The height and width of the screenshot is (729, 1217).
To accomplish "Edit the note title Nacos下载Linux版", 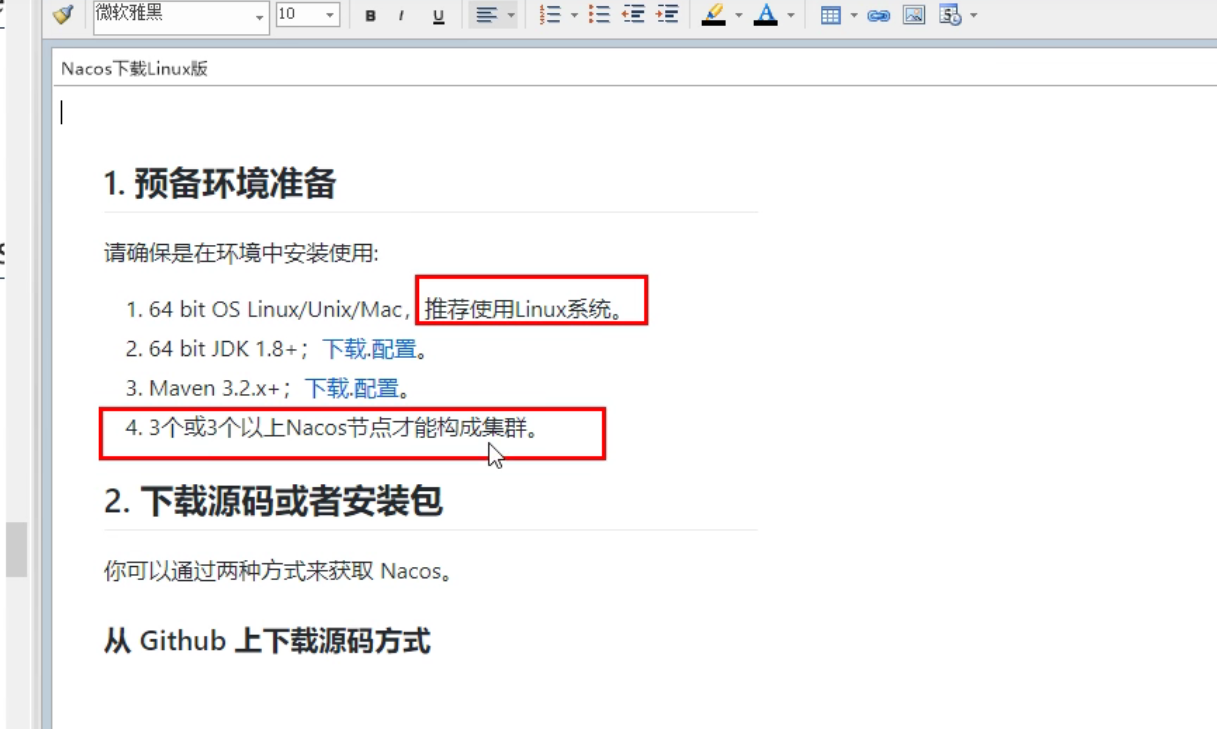I will [134, 69].
